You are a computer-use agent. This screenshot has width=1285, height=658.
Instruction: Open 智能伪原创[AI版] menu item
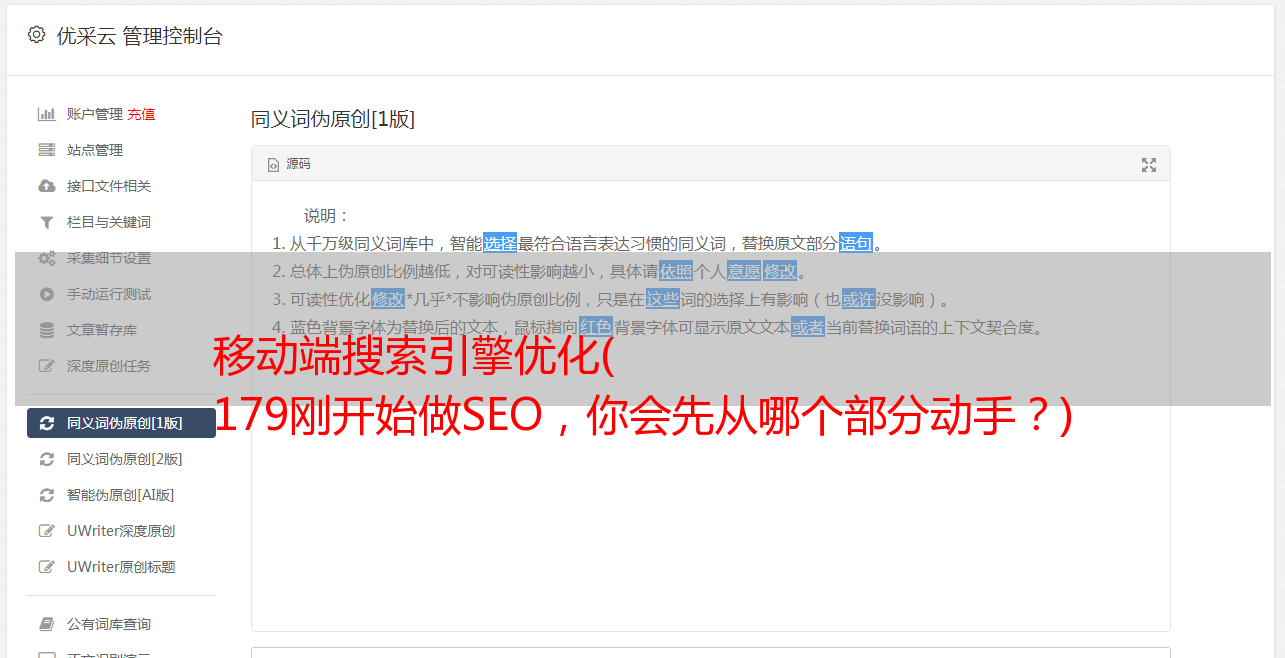[121, 495]
